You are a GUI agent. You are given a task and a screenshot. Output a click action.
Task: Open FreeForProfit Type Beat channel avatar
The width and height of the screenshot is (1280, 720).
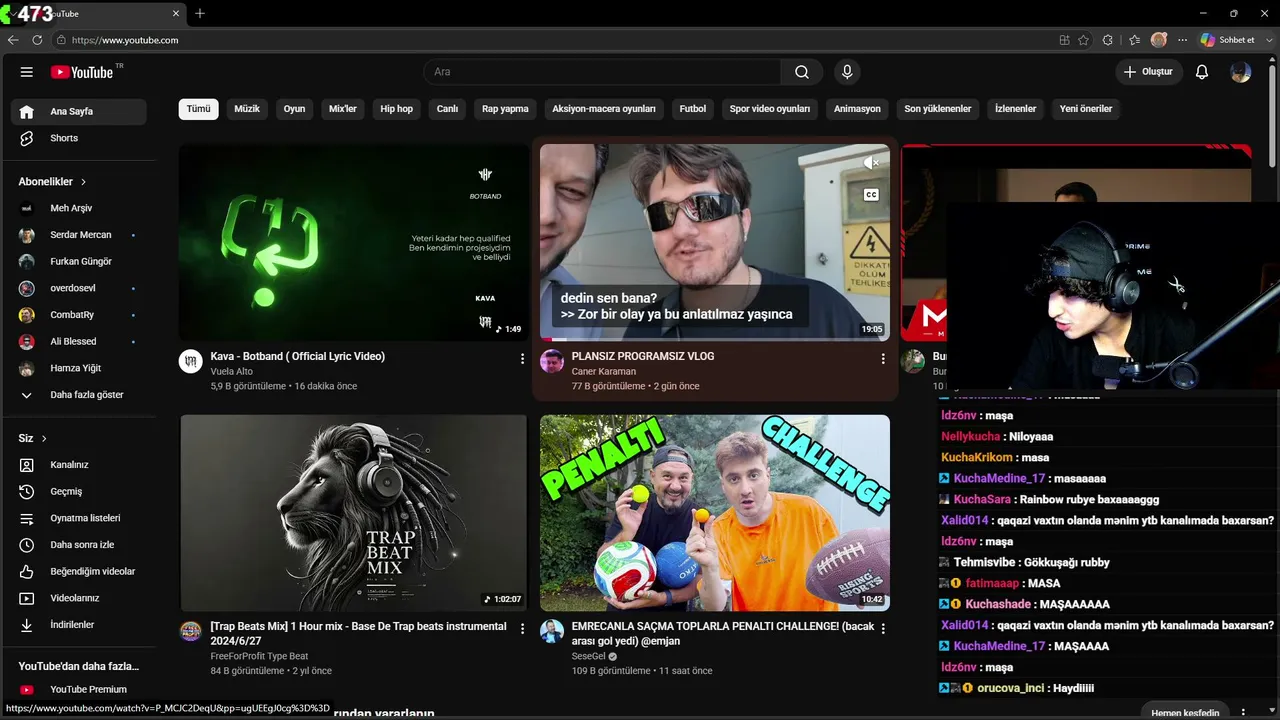(x=190, y=631)
